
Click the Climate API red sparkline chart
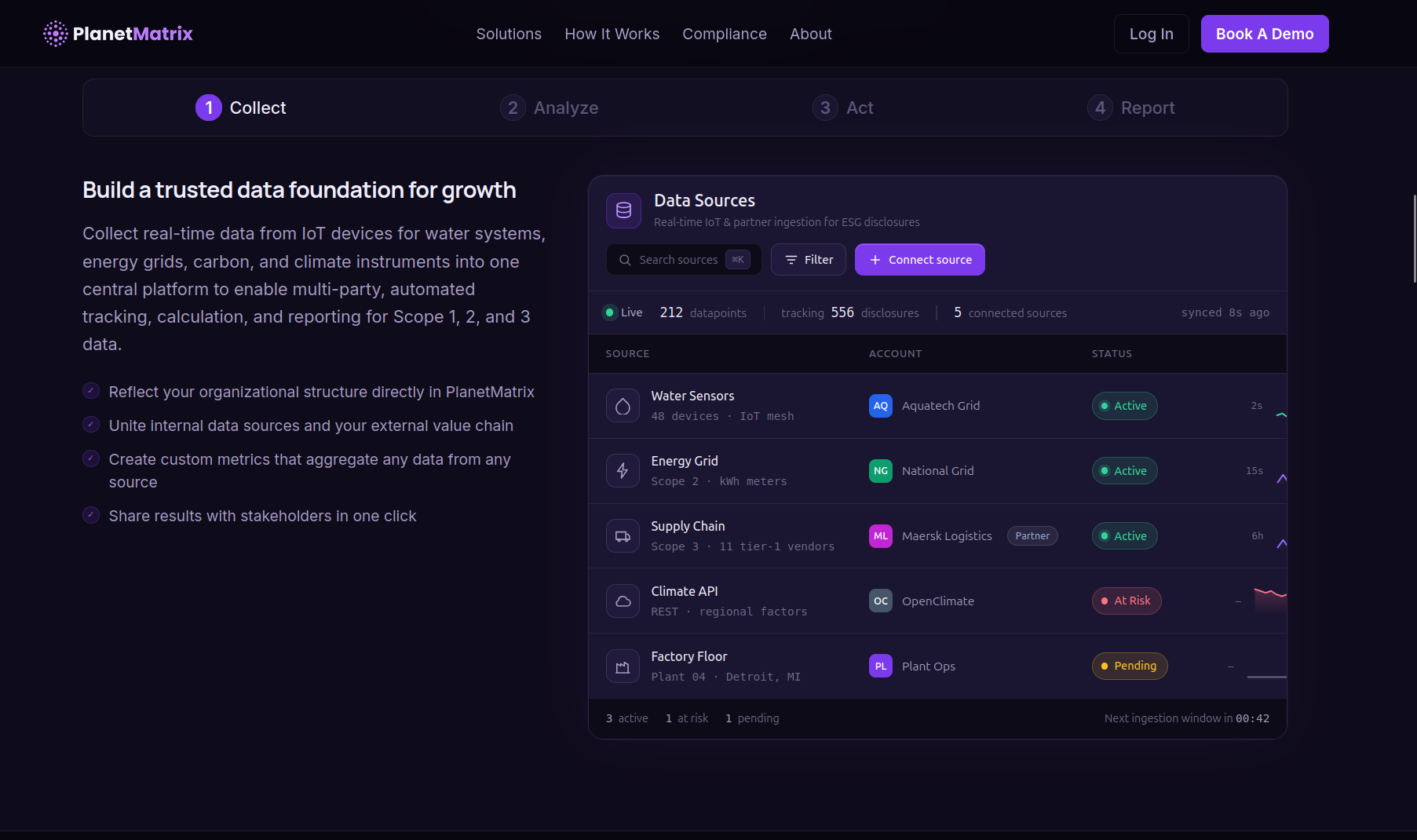[1270, 600]
